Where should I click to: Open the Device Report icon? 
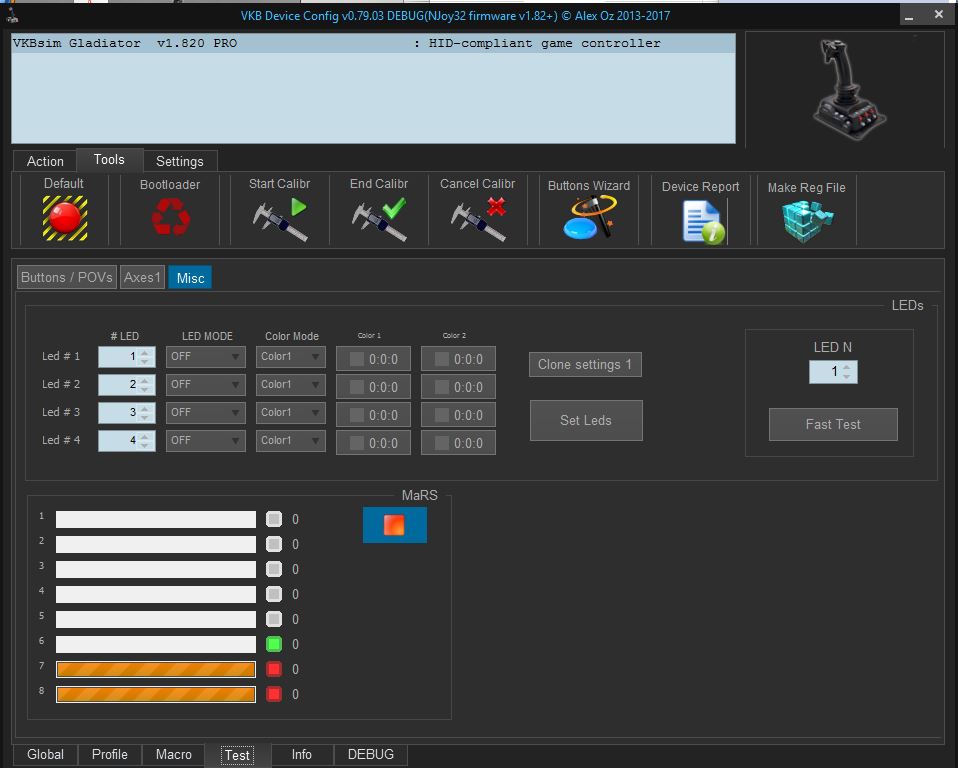(703, 221)
